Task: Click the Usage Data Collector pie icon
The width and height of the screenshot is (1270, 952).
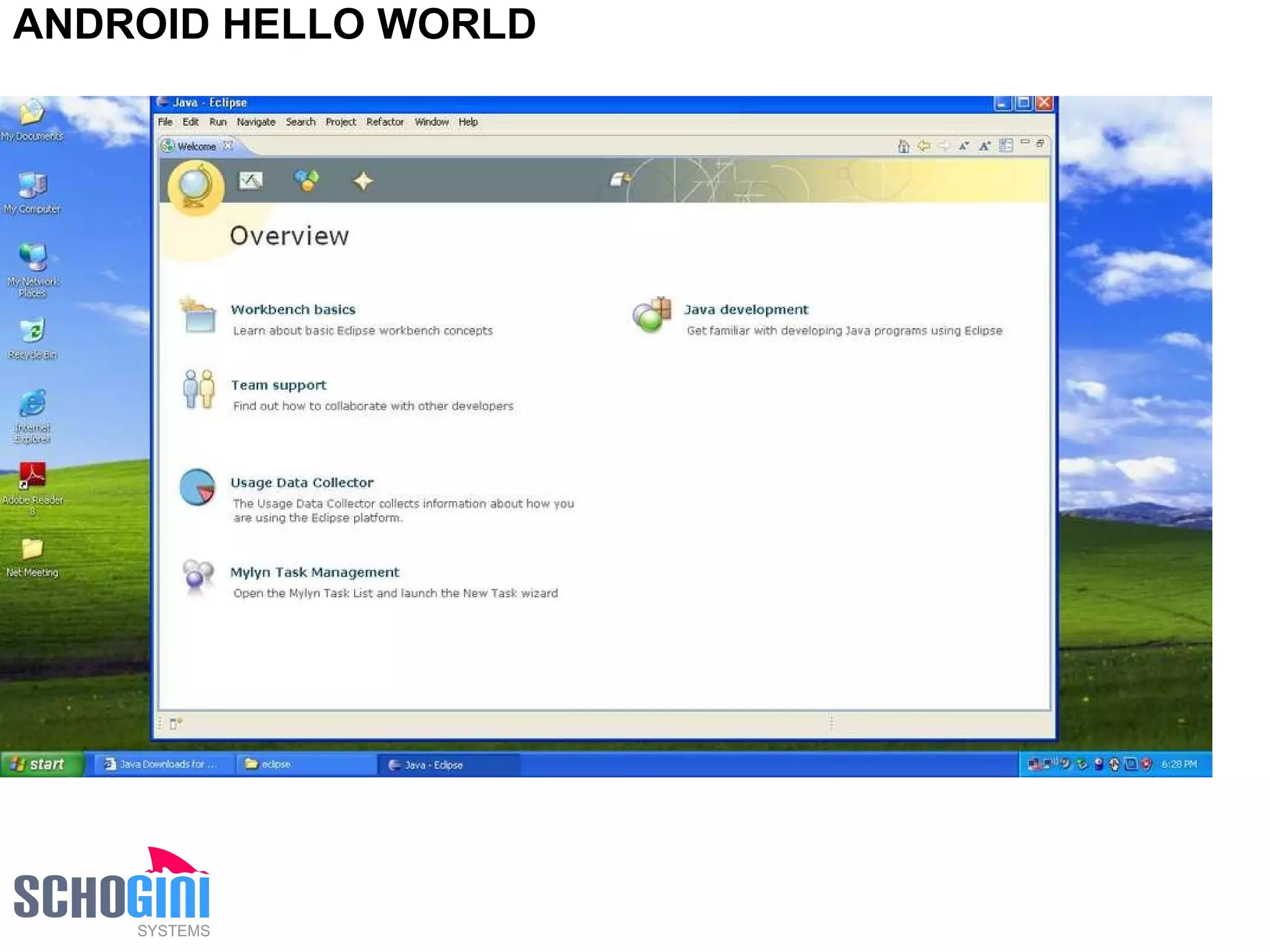Action: [197, 487]
